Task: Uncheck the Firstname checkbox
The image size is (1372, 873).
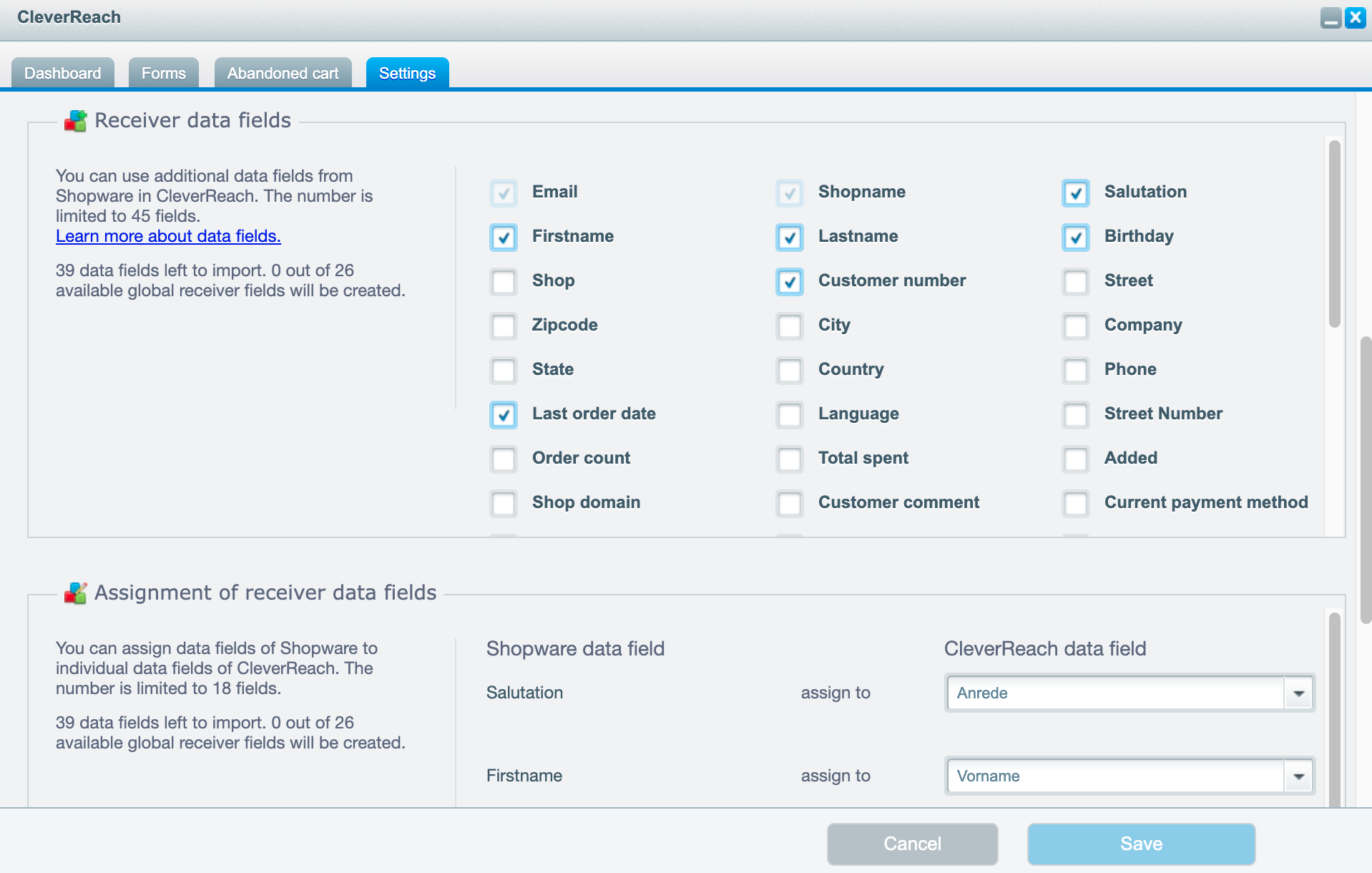Action: click(x=504, y=238)
